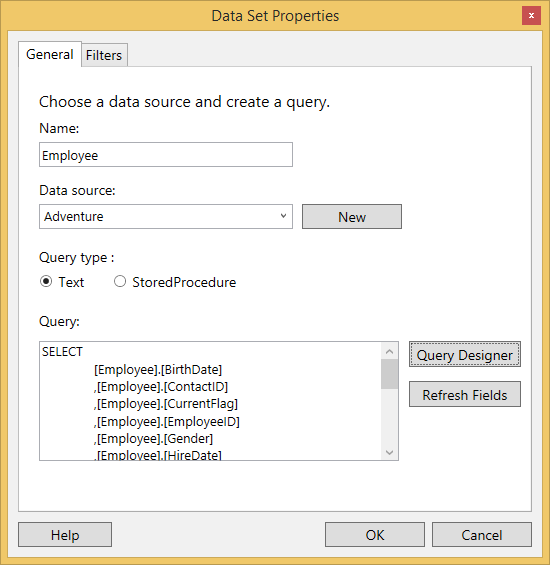550x565 pixels.
Task: Open the Data source dropdown showing Adventure
Action: coord(166,217)
